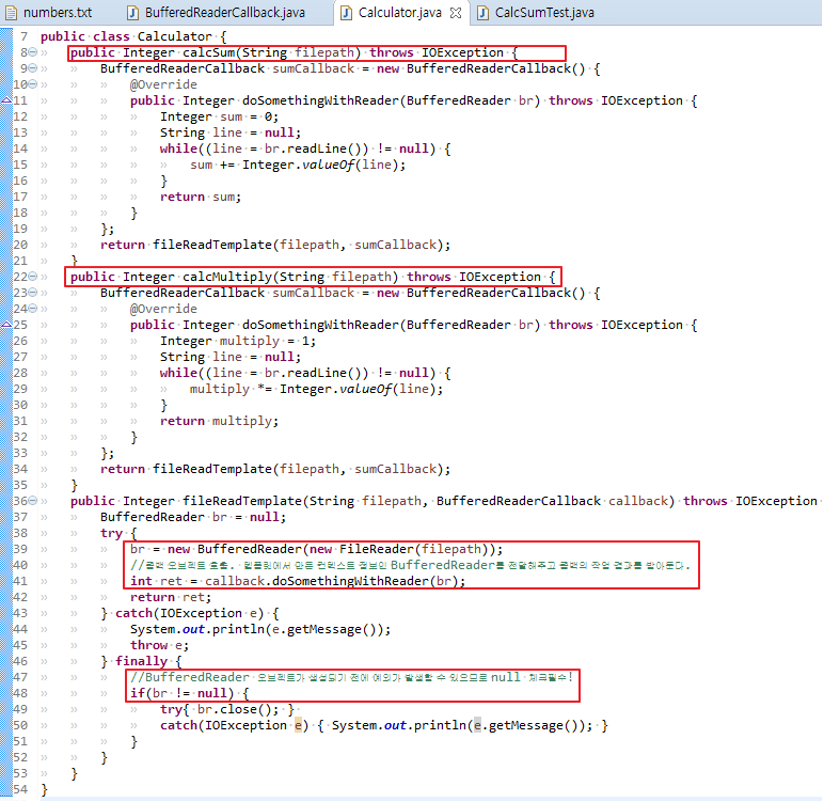Collapse the calcMultiply method at line 22
The width and height of the screenshot is (822, 801).
click(33, 276)
